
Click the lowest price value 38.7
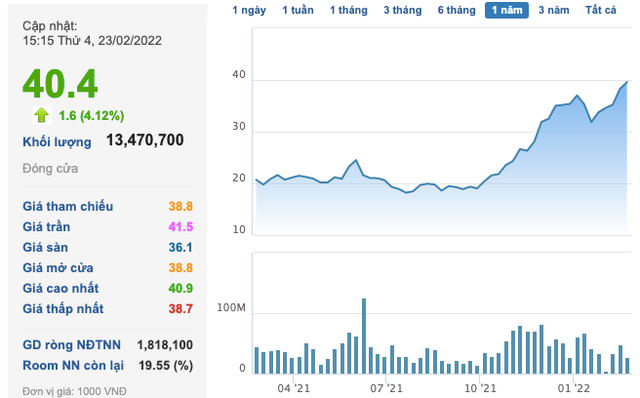click(x=181, y=309)
